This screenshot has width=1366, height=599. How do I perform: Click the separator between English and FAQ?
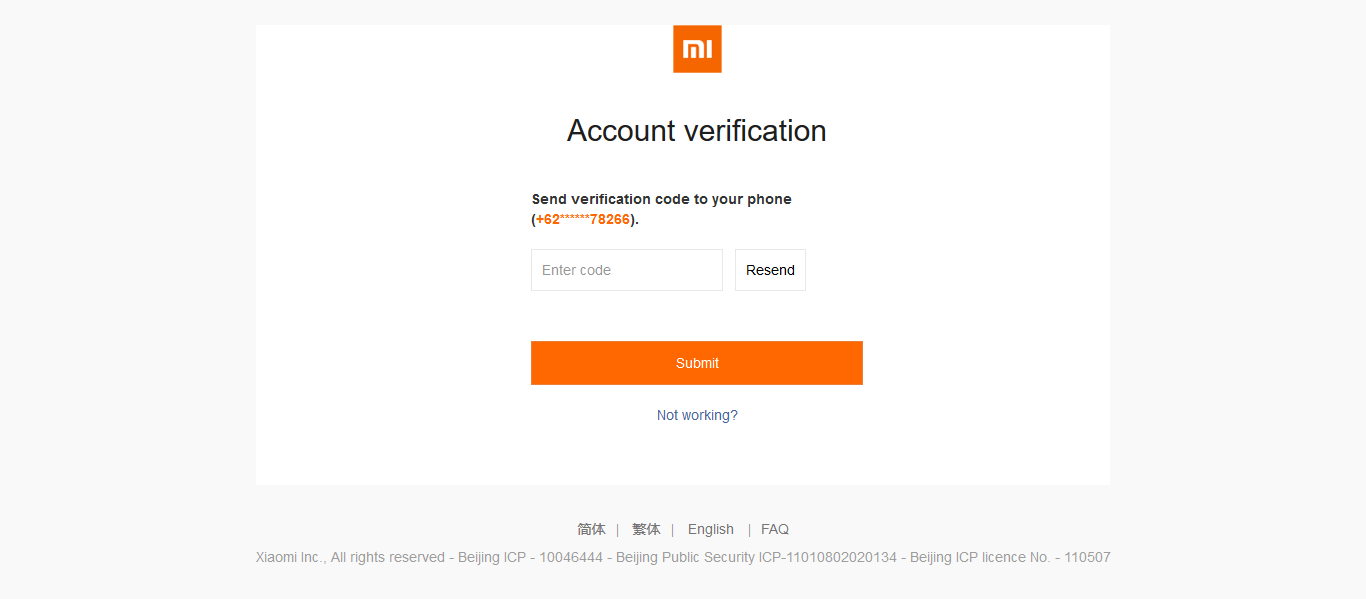click(749, 529)
